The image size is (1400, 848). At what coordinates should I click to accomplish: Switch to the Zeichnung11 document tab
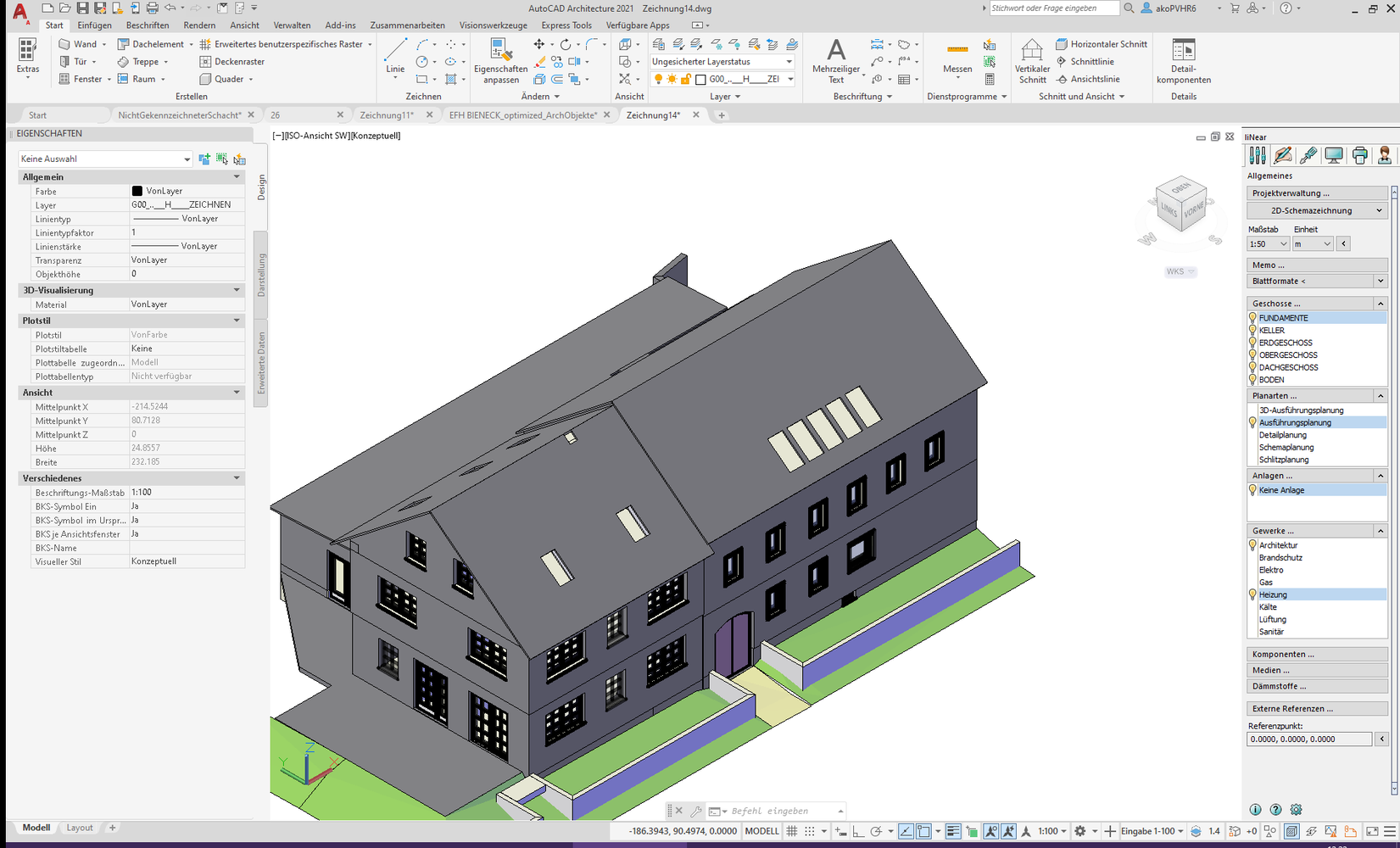(386, 115)
